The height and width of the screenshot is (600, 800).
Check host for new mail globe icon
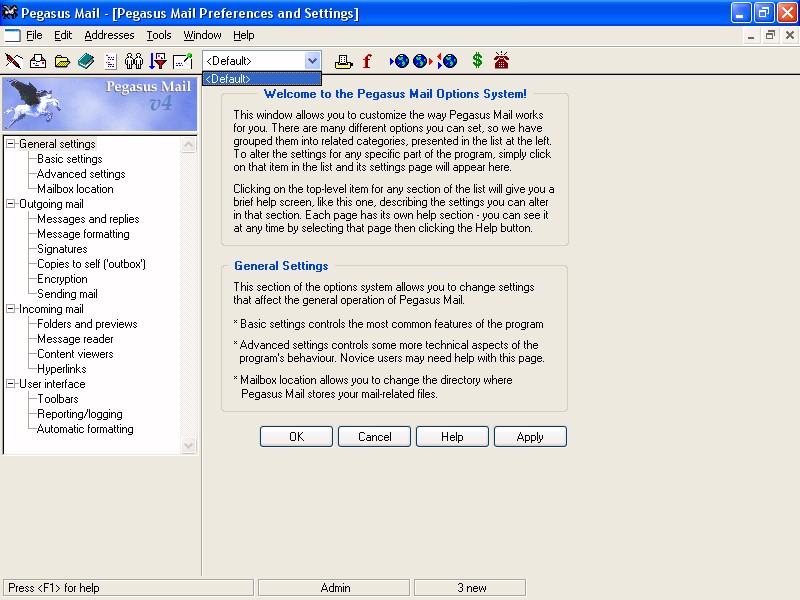[x=399, y=61]
